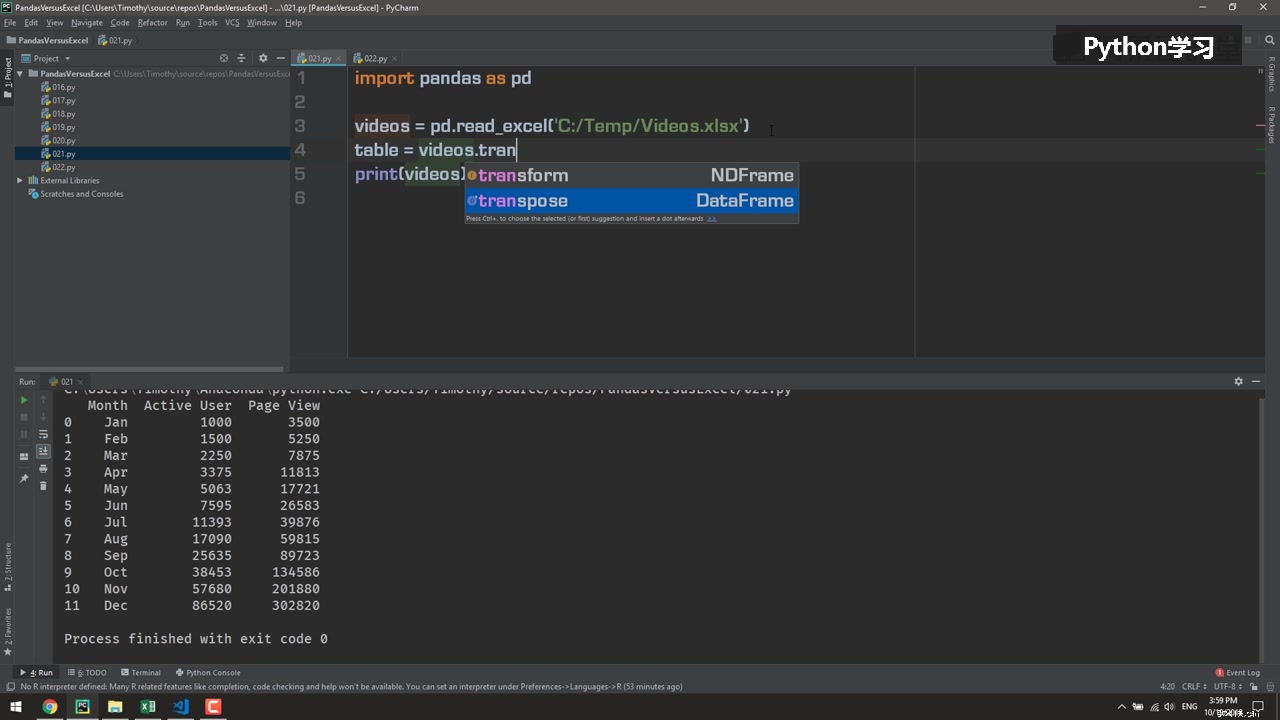Open Project panel settings gear
The height and width of the screenshot is (720, 1280).
click(x=263, y=58)
